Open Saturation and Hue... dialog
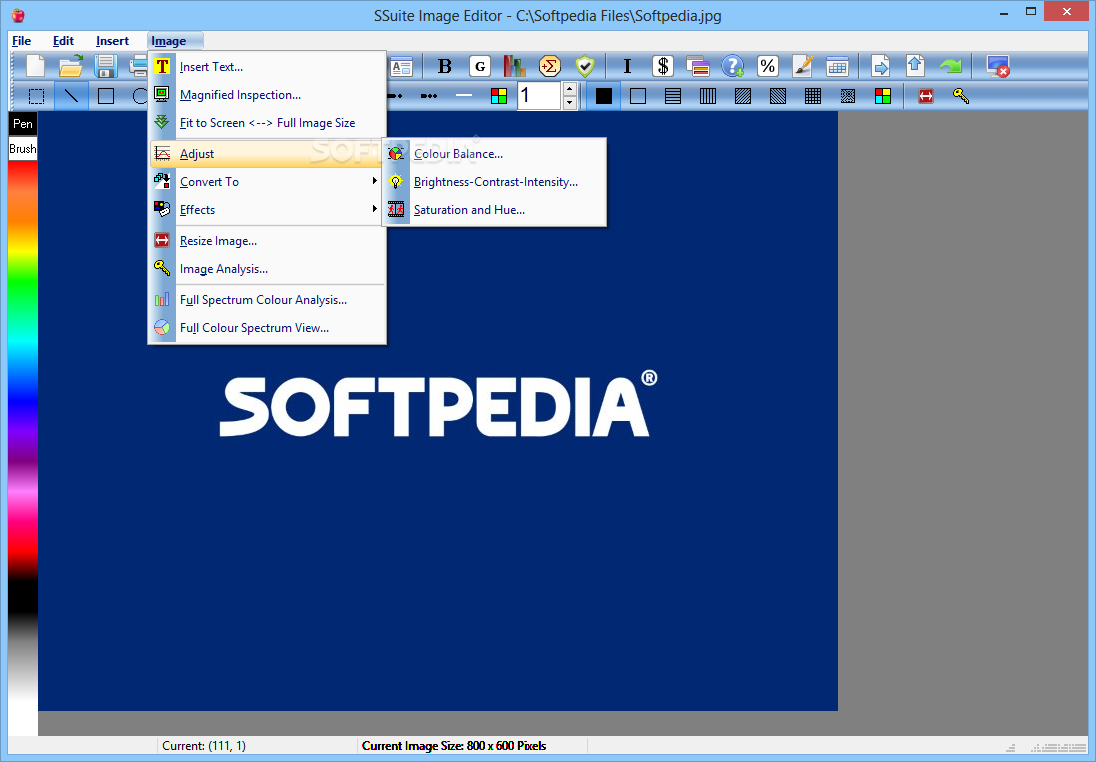1096x762 pixels. click(x=494, y=210)
